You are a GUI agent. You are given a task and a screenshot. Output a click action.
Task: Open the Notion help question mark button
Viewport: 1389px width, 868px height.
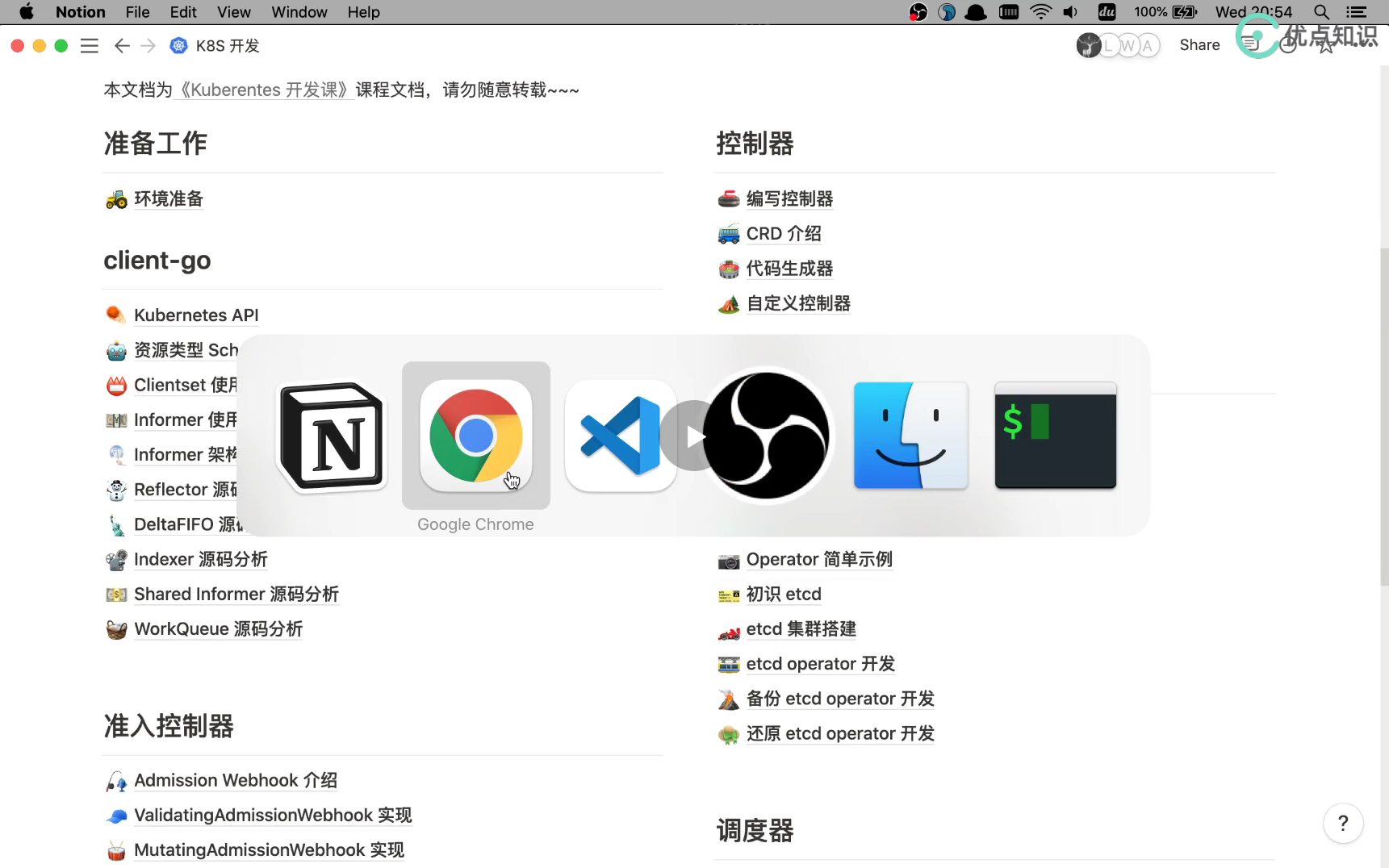coord(1343,823)
